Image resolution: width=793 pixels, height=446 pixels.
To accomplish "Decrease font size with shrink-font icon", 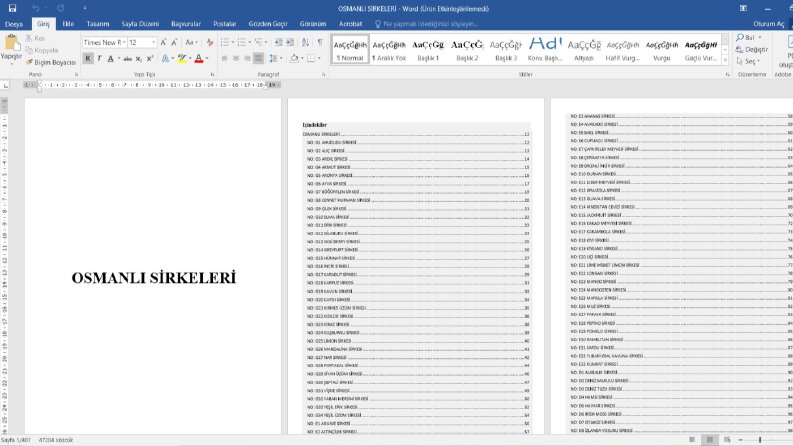I will (174, 42).
